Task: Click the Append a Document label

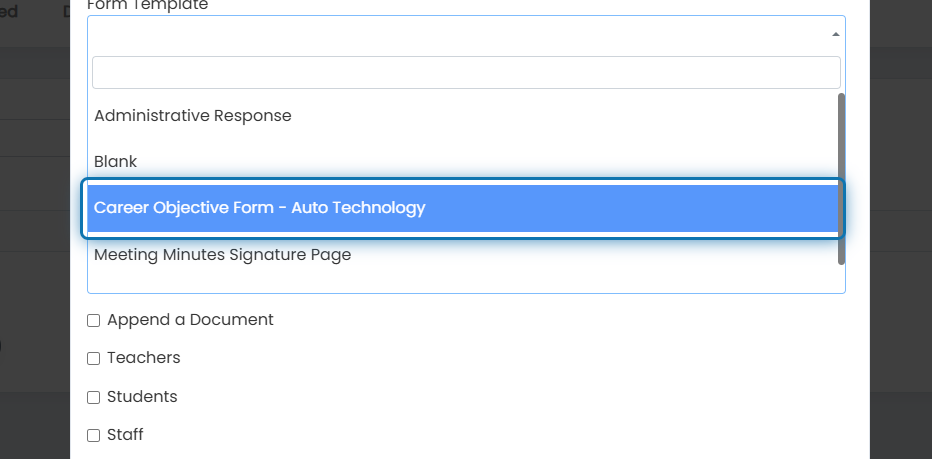Action: tap(190, 320)
